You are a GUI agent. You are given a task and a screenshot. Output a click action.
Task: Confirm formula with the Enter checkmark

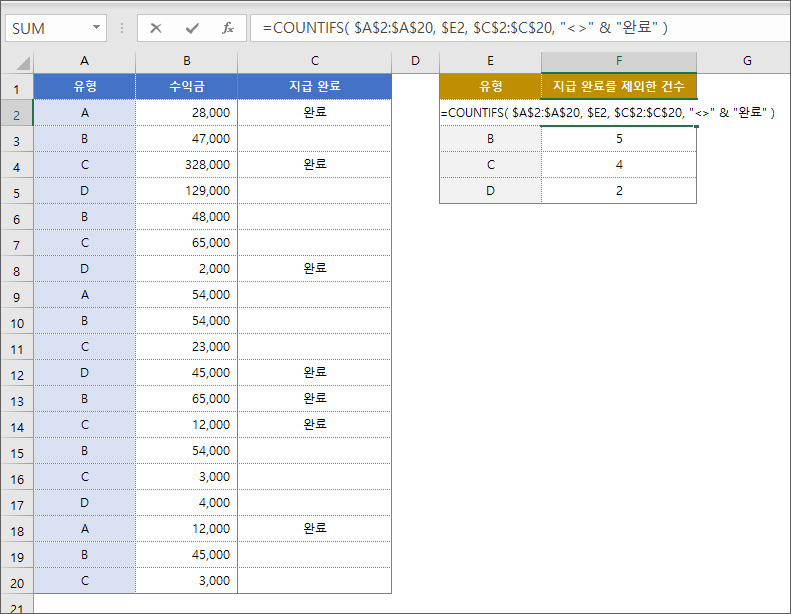[192, 28]
